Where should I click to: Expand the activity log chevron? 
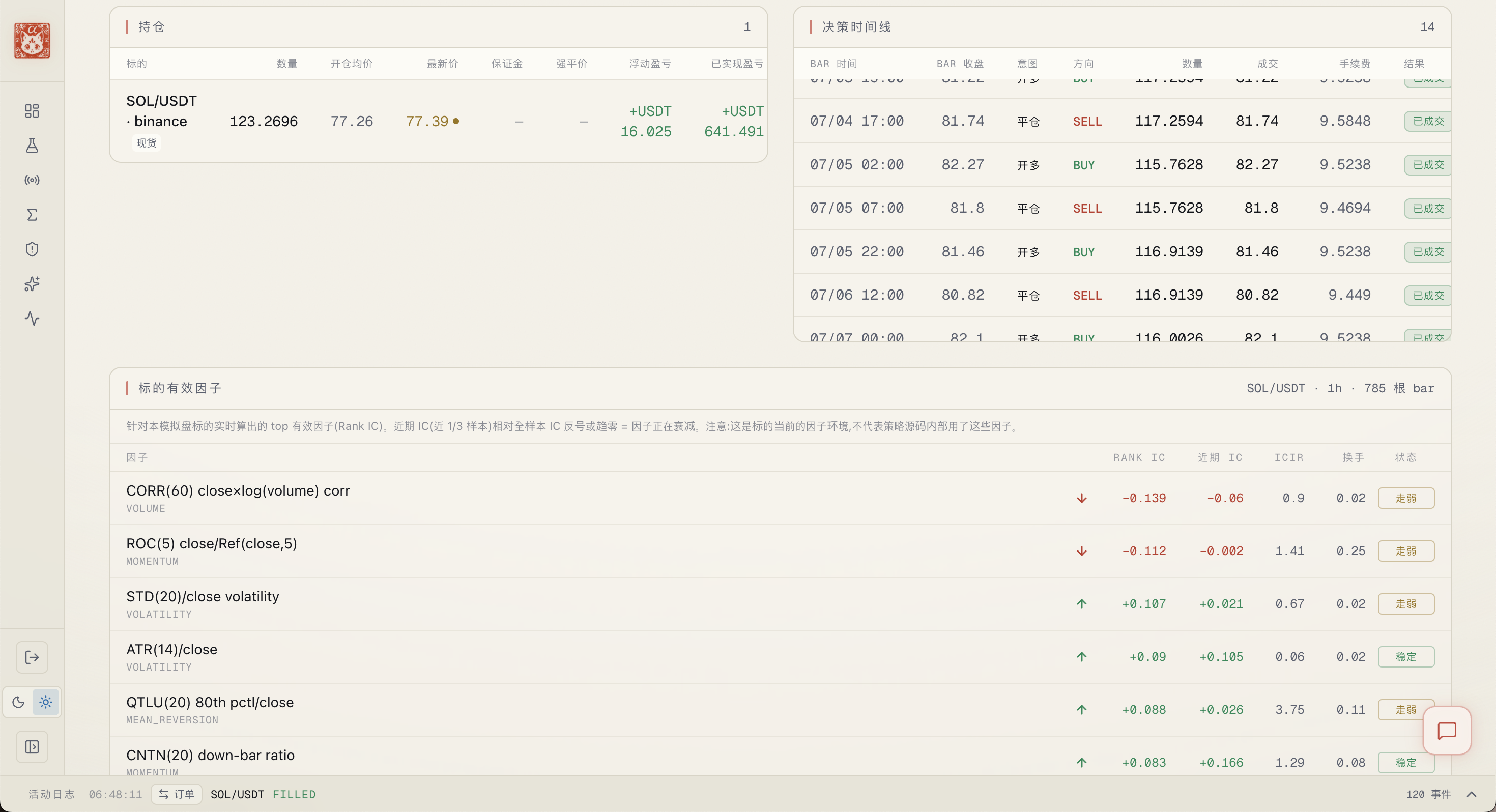coord(1471,794)
